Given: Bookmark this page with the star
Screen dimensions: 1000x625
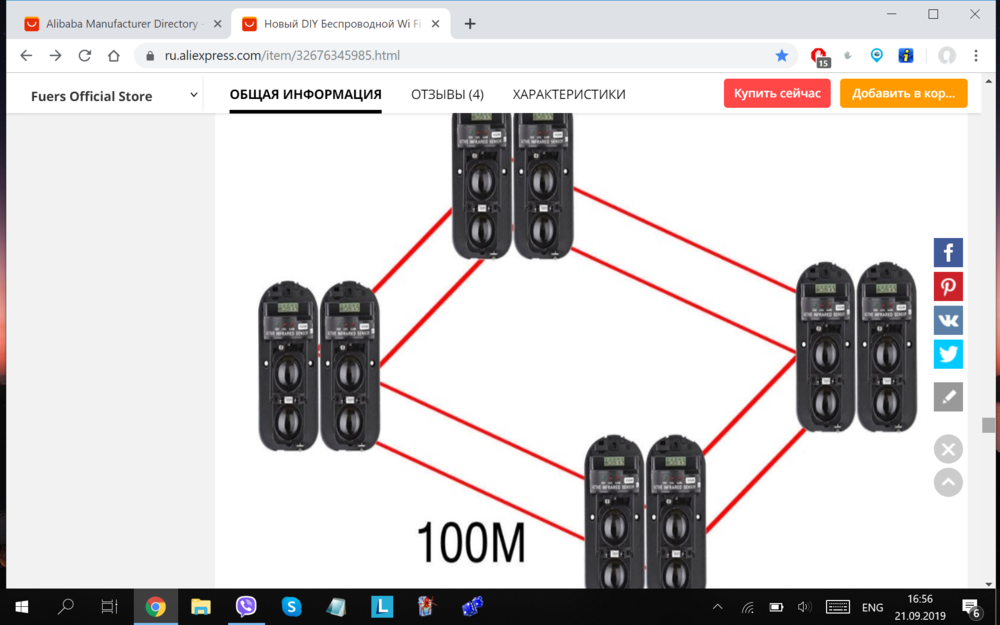Looking at the screenshot, I should (780, 56).
